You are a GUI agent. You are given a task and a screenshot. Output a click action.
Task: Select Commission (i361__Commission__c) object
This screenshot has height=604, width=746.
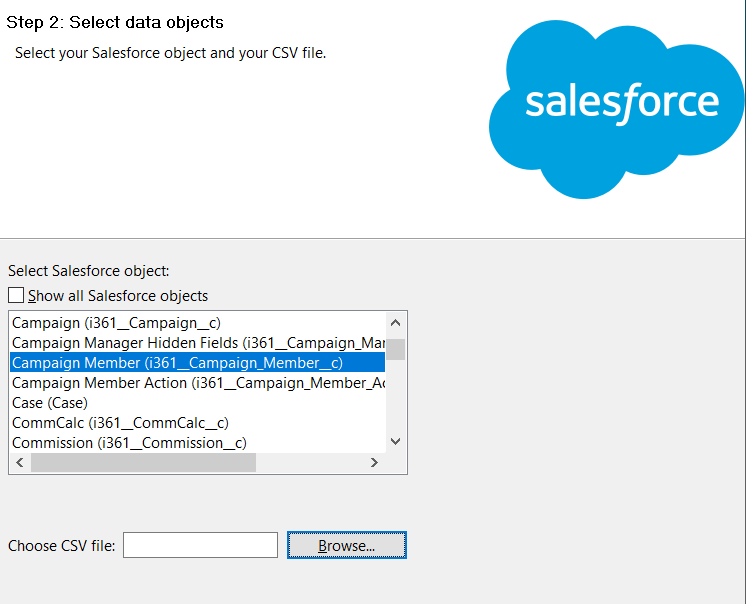pyautogui.click(x=197, y=443)
